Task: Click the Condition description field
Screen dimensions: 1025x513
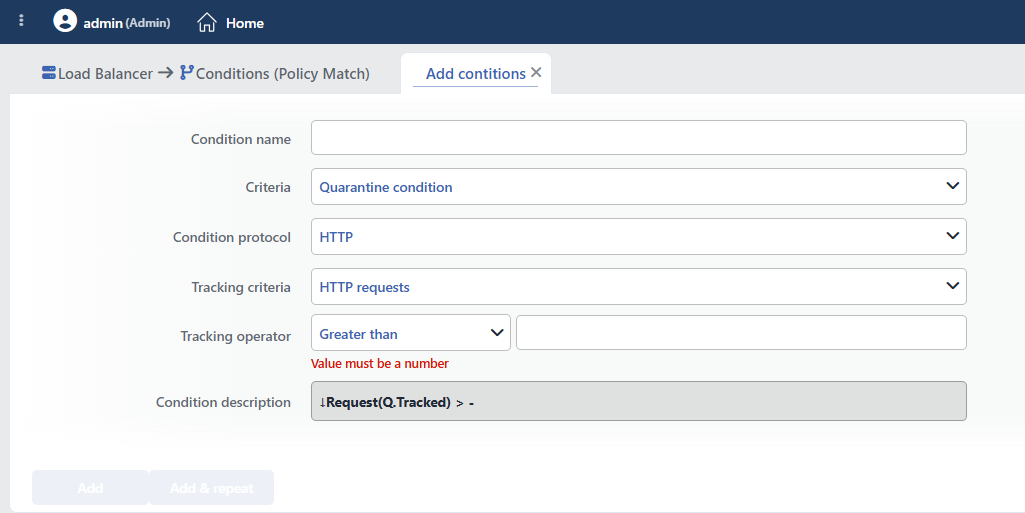Action: pyautogui.click(x=639, y=401)
